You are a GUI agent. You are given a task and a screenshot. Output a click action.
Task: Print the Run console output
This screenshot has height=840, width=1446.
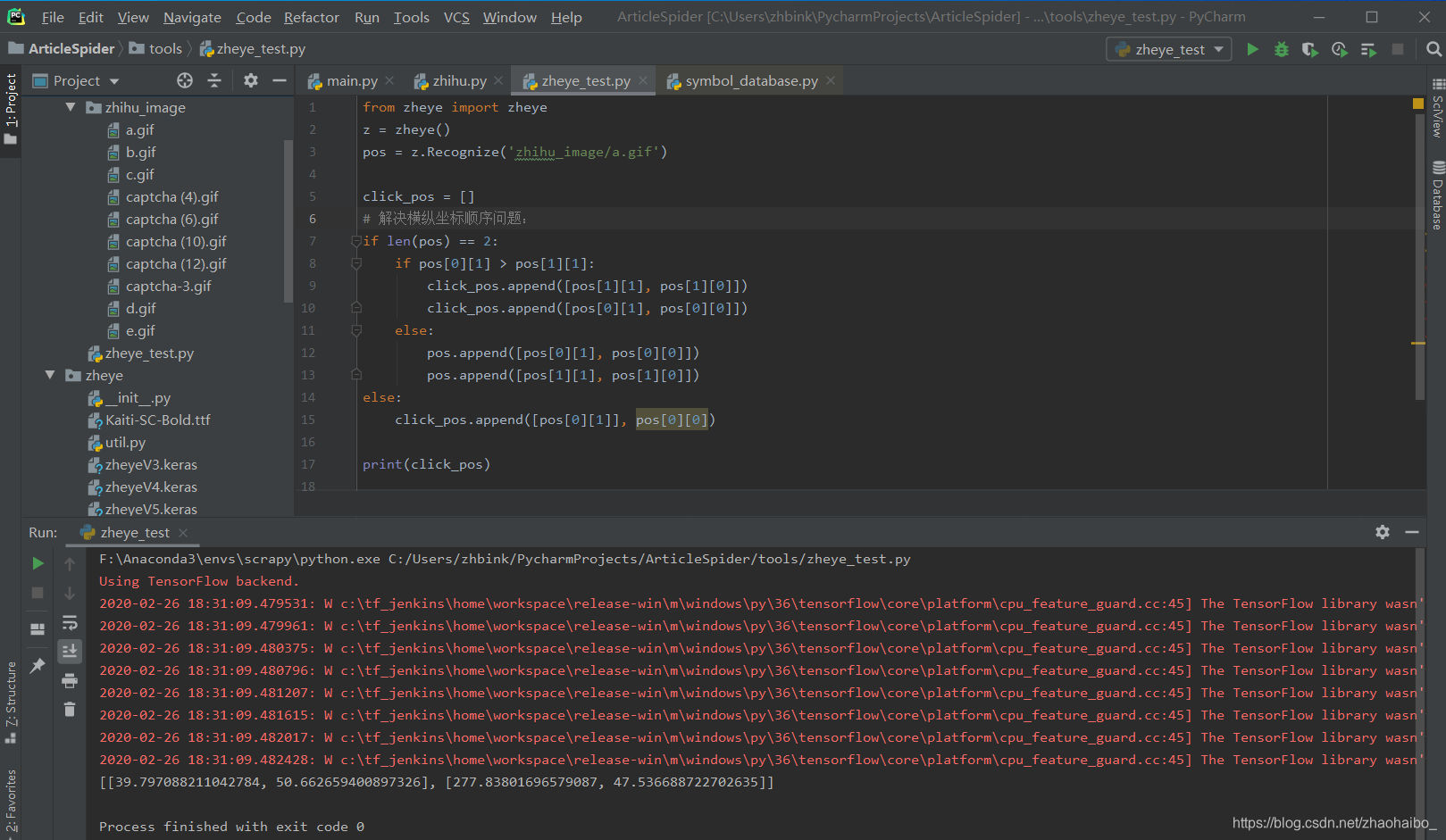pyautogui.click(x=70, y=681)
